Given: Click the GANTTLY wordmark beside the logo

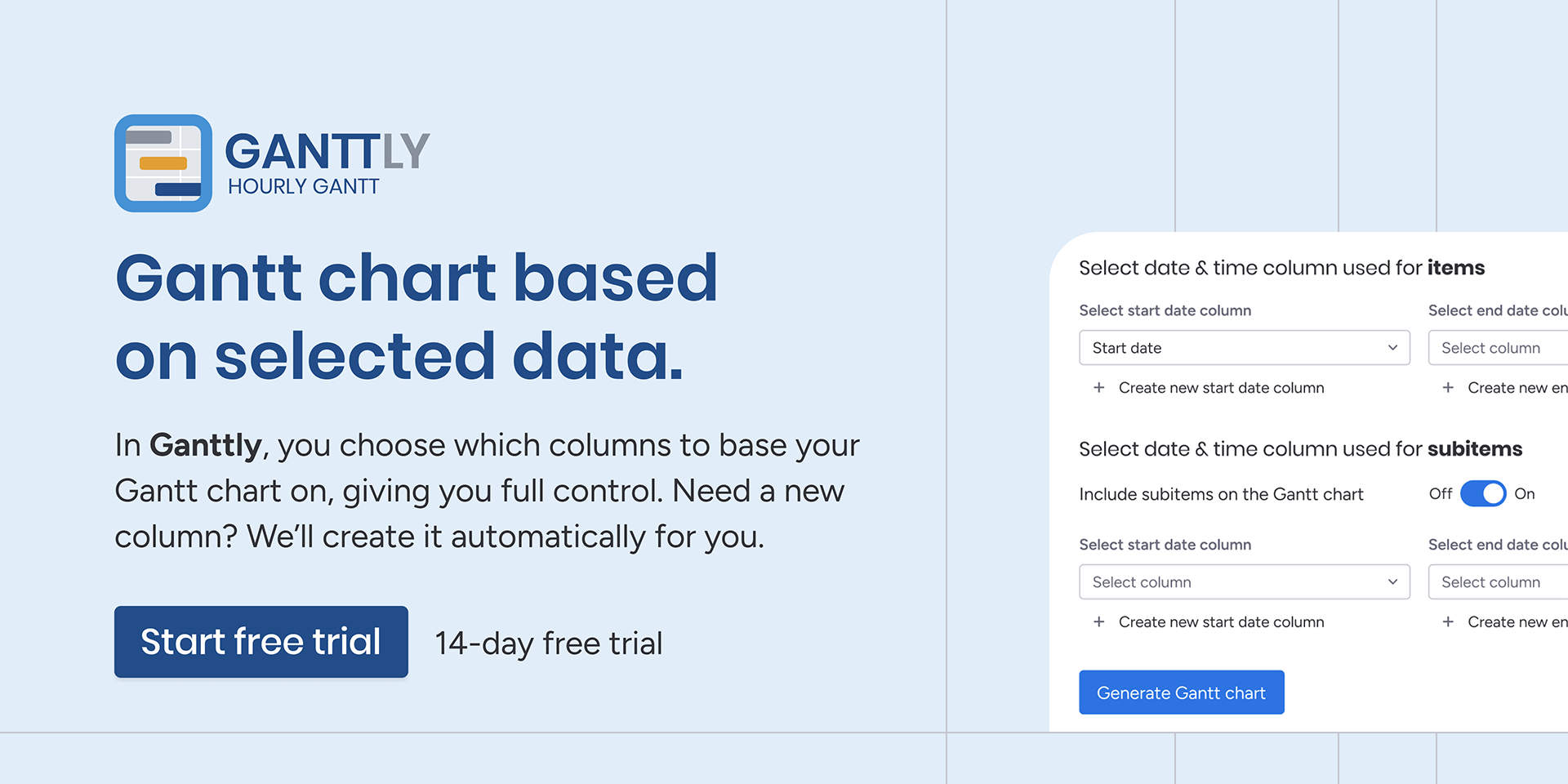Looking at the screenshot, I should [x=327, y=153].
